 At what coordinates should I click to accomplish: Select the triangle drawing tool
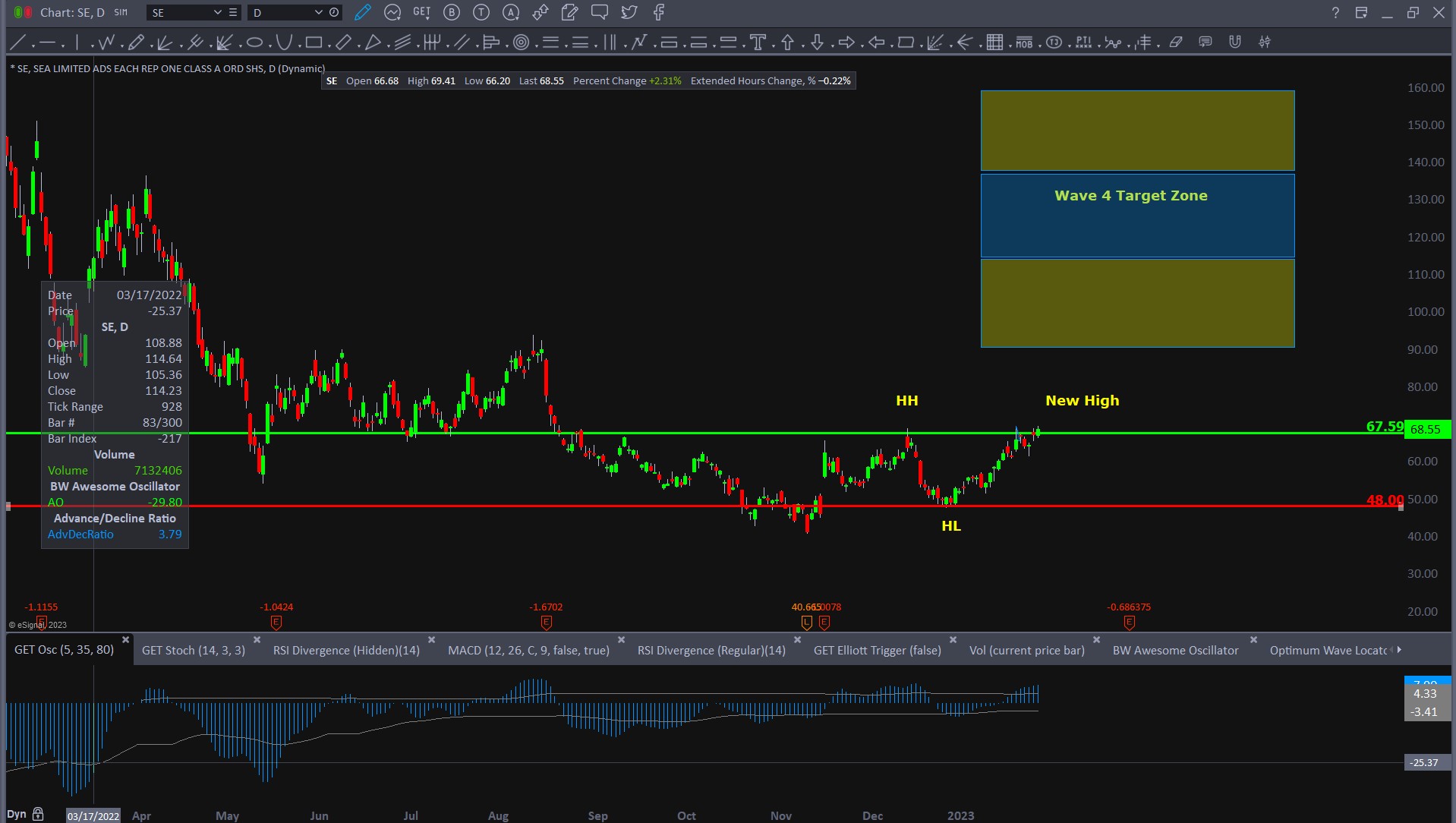(373, 43)
